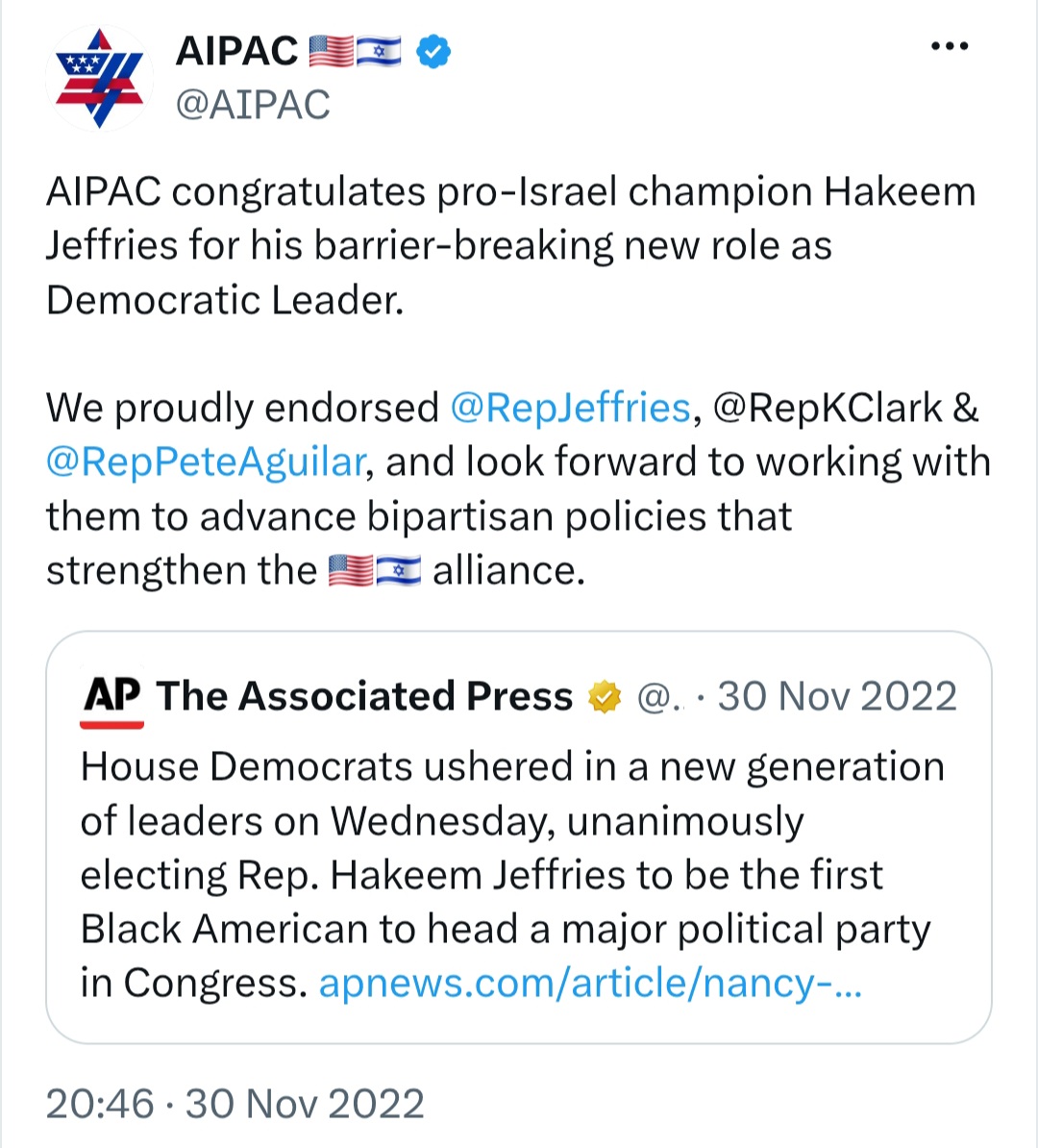Click the Israel flag emoji beside AIPAC name
1038x1148 pixels.
[x=380, y=51]
